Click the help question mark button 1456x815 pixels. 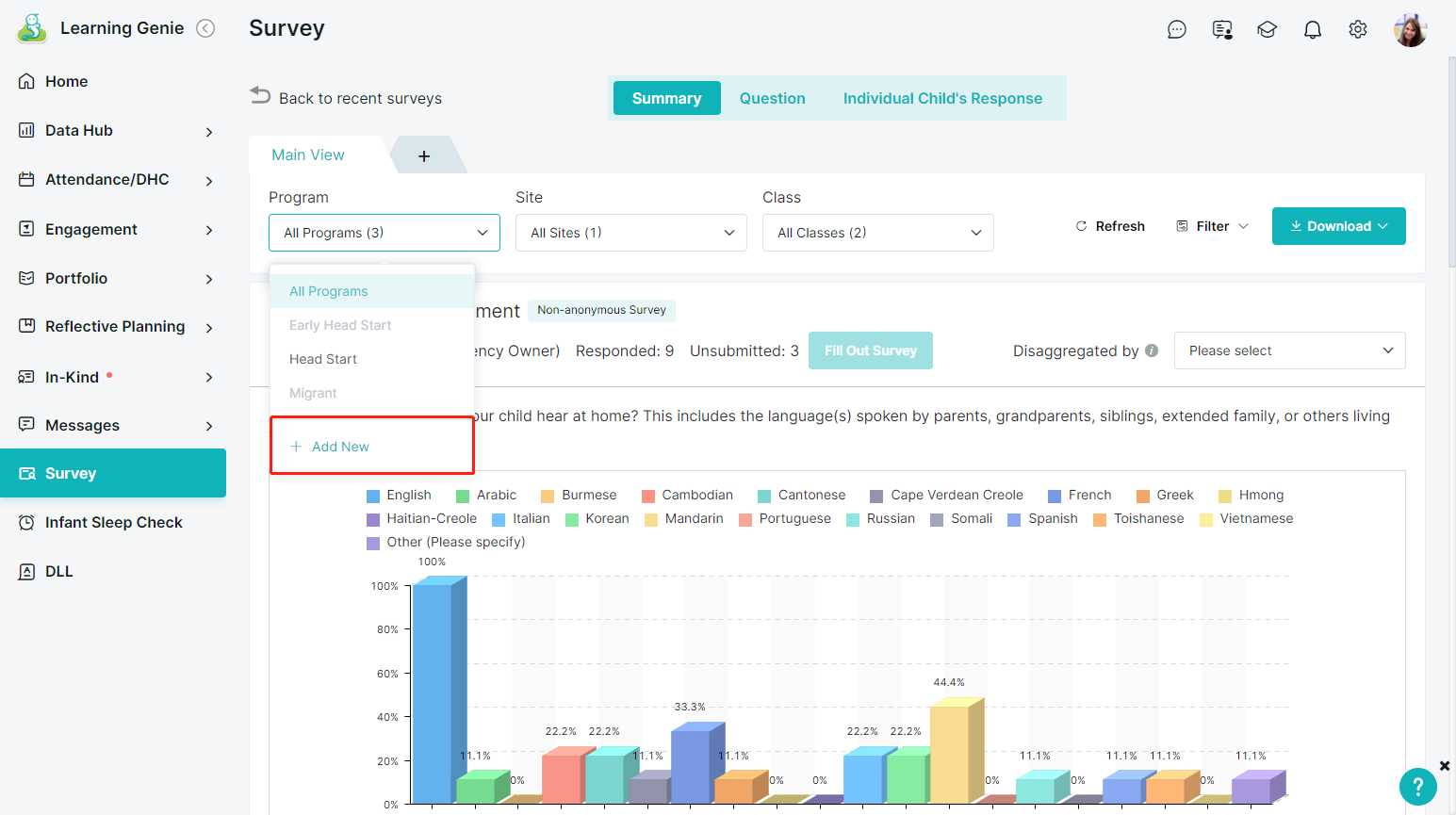click(1417, 787)
